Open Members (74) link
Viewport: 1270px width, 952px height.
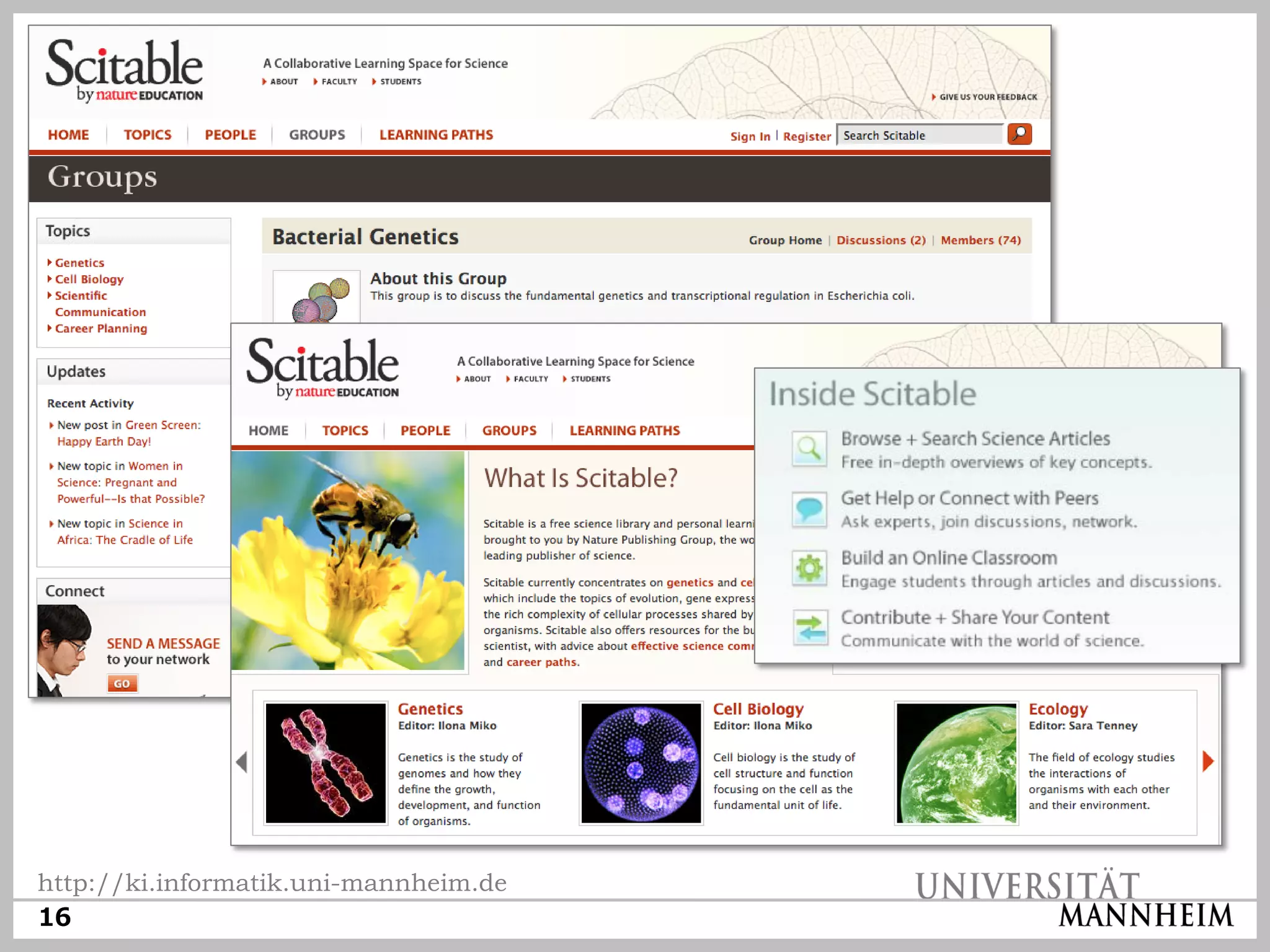(x=981, y=240)
